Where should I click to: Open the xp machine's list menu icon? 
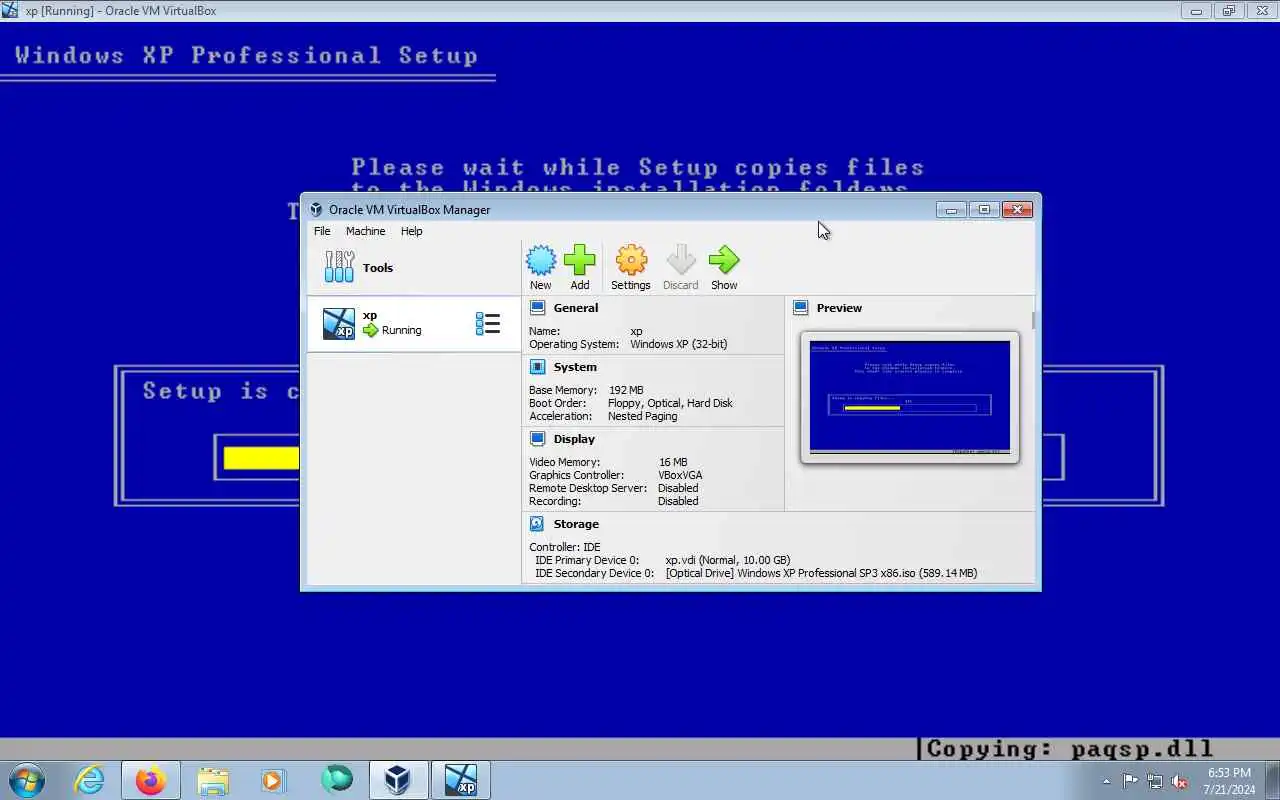click(488, 323)
